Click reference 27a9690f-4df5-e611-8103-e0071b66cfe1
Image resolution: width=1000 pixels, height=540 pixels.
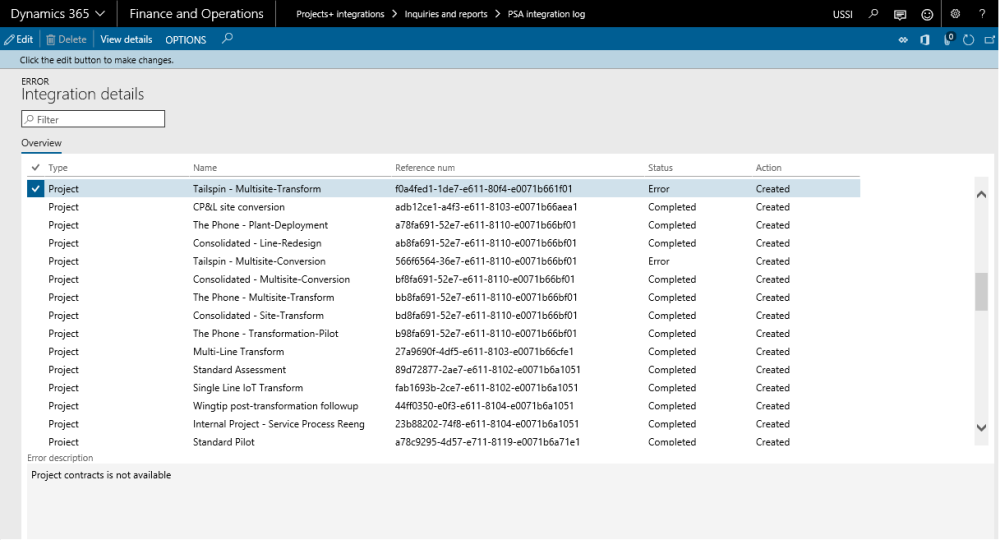(x=484, y=351)
